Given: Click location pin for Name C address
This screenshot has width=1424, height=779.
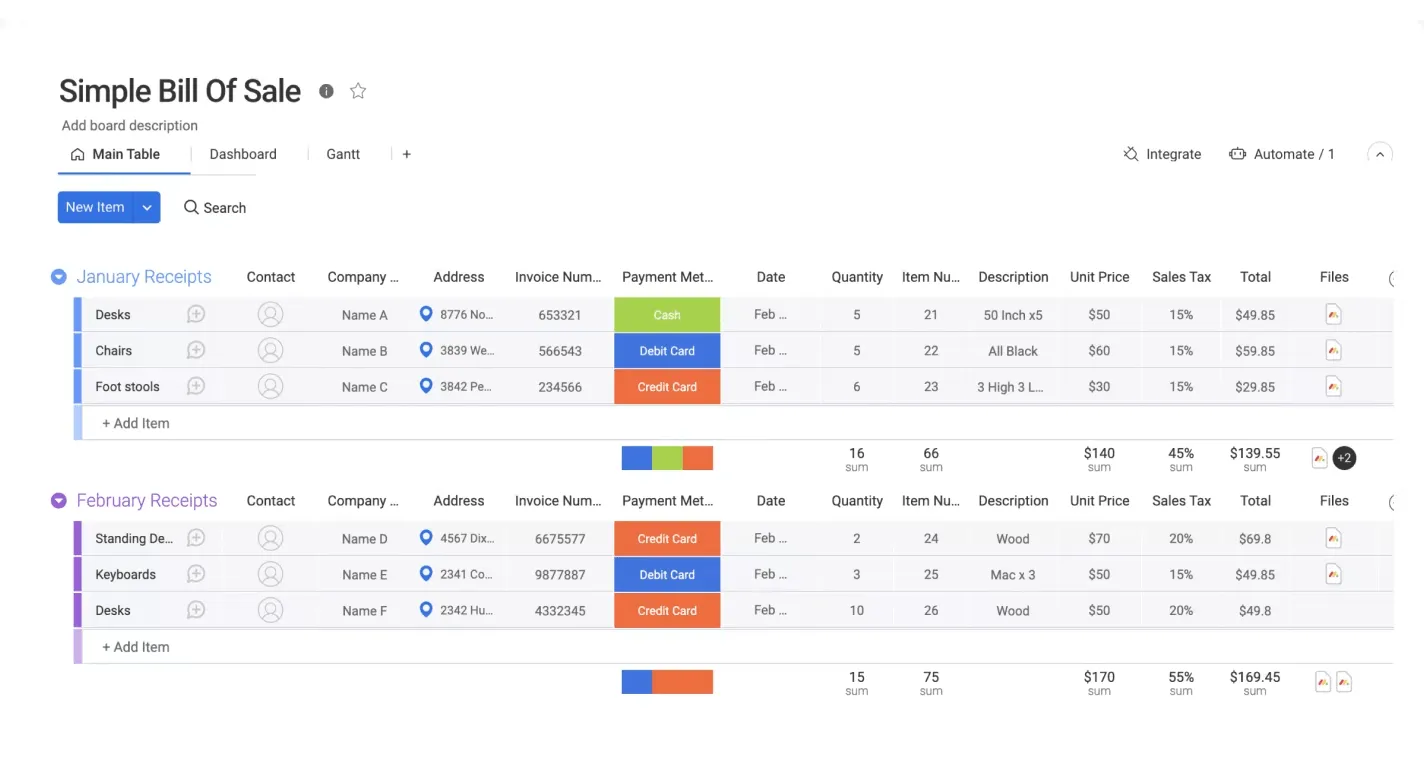Looking at the screenshot, I should [426, 386].
